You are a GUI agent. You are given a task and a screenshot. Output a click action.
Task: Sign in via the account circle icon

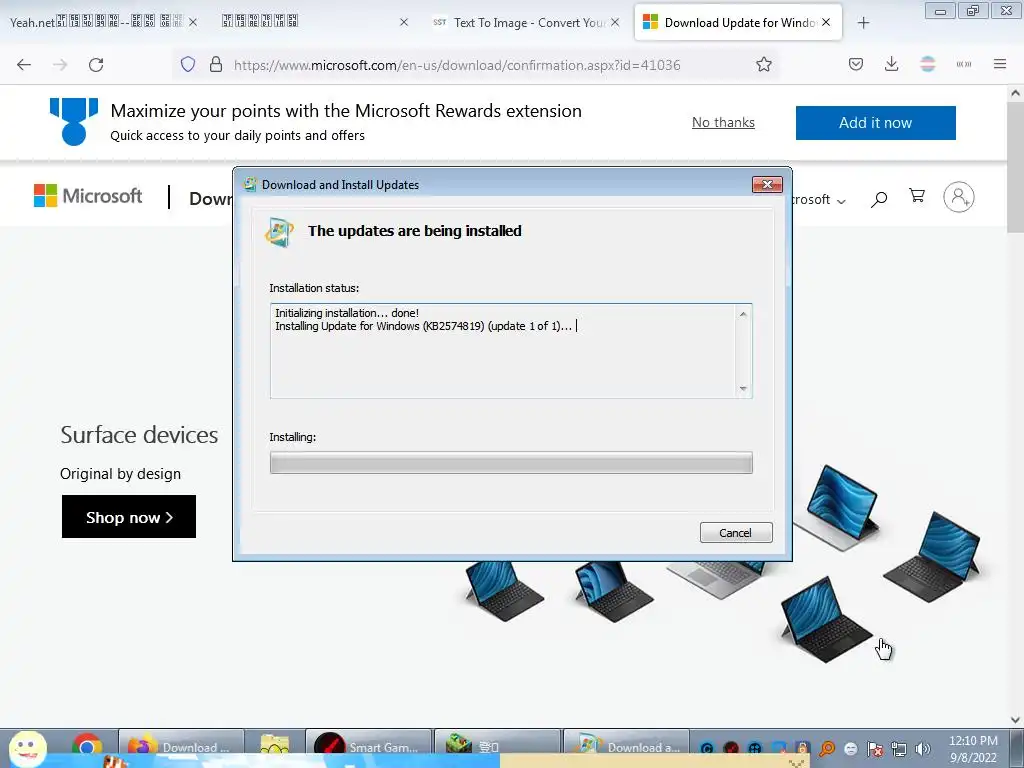coord(959,197)
